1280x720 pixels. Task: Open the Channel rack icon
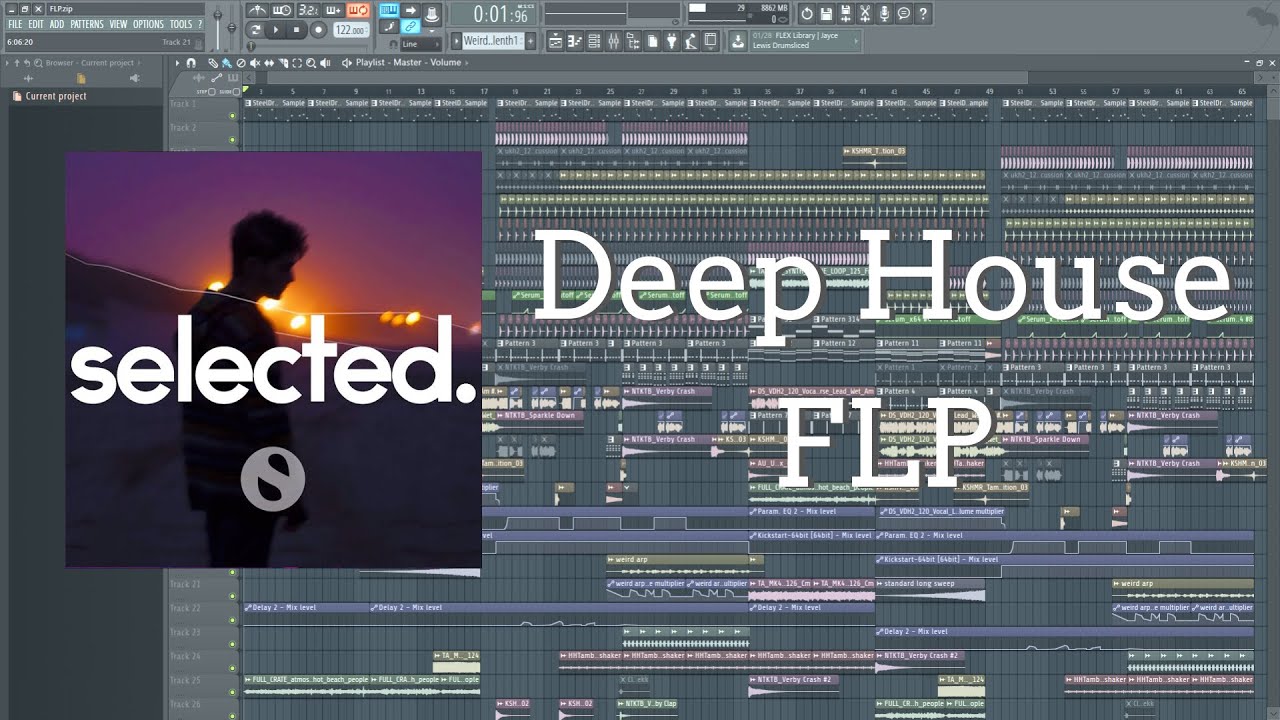coord(594,41)
